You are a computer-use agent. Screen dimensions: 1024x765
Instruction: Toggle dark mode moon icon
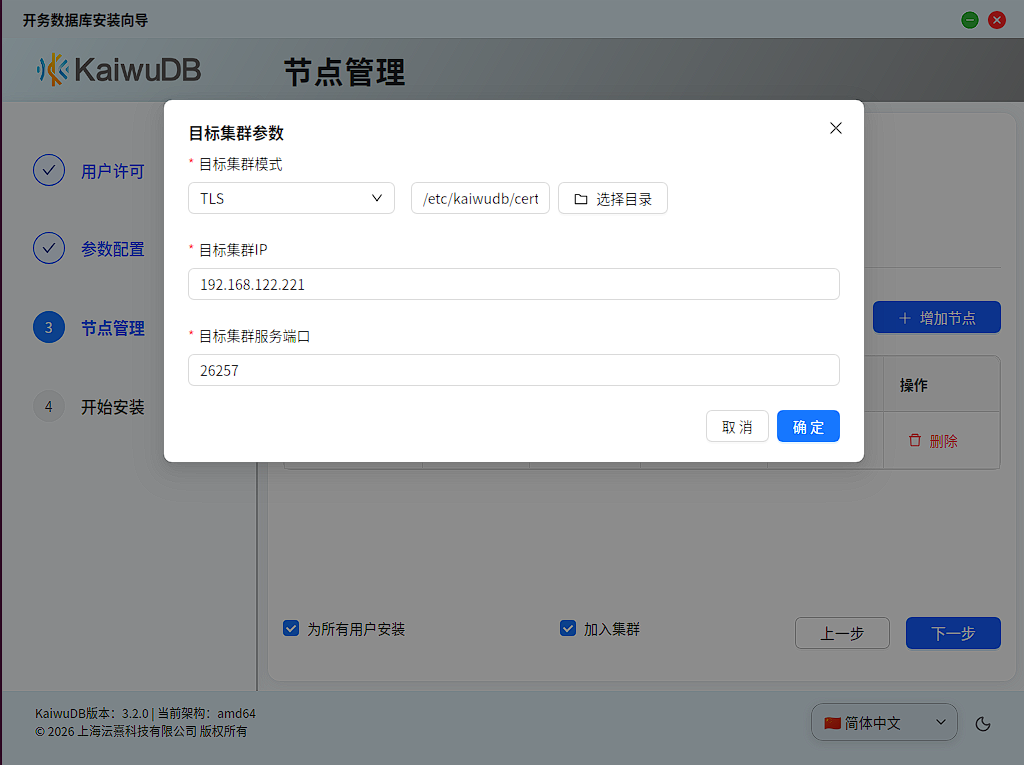coord(983,723)
